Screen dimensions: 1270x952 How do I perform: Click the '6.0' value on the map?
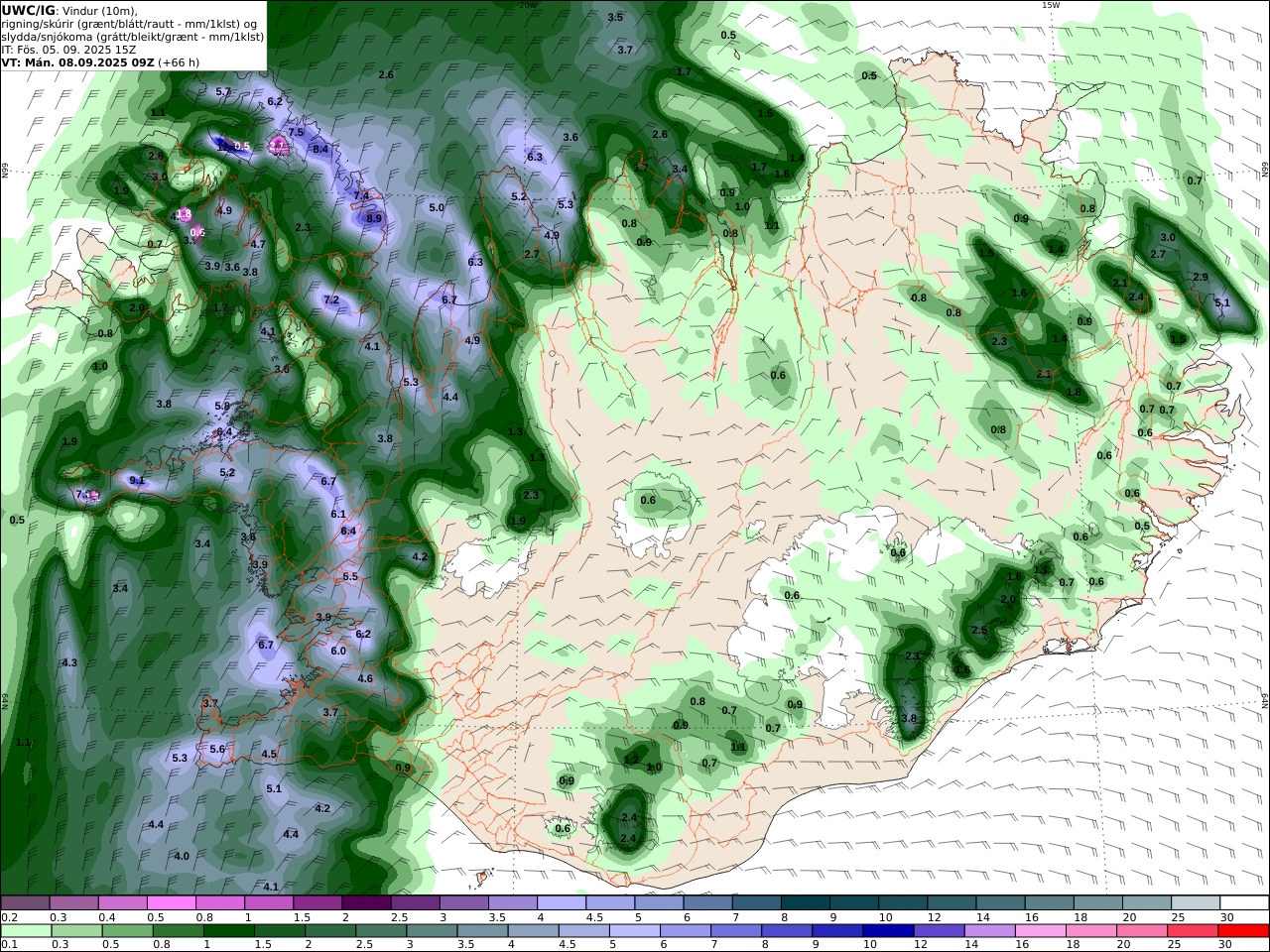click(338, 651)
